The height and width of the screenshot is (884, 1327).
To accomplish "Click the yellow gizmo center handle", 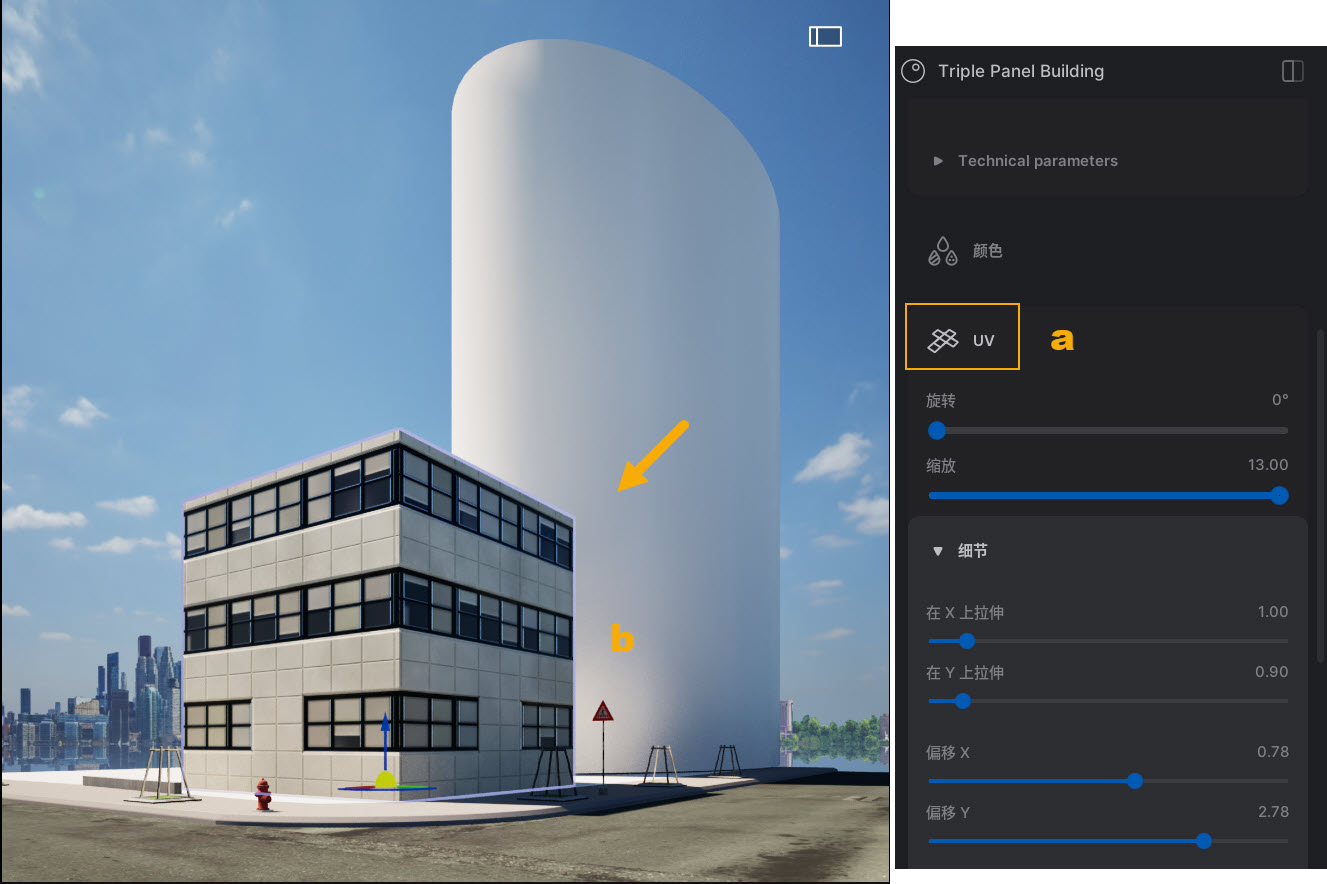I will (386, 780).
